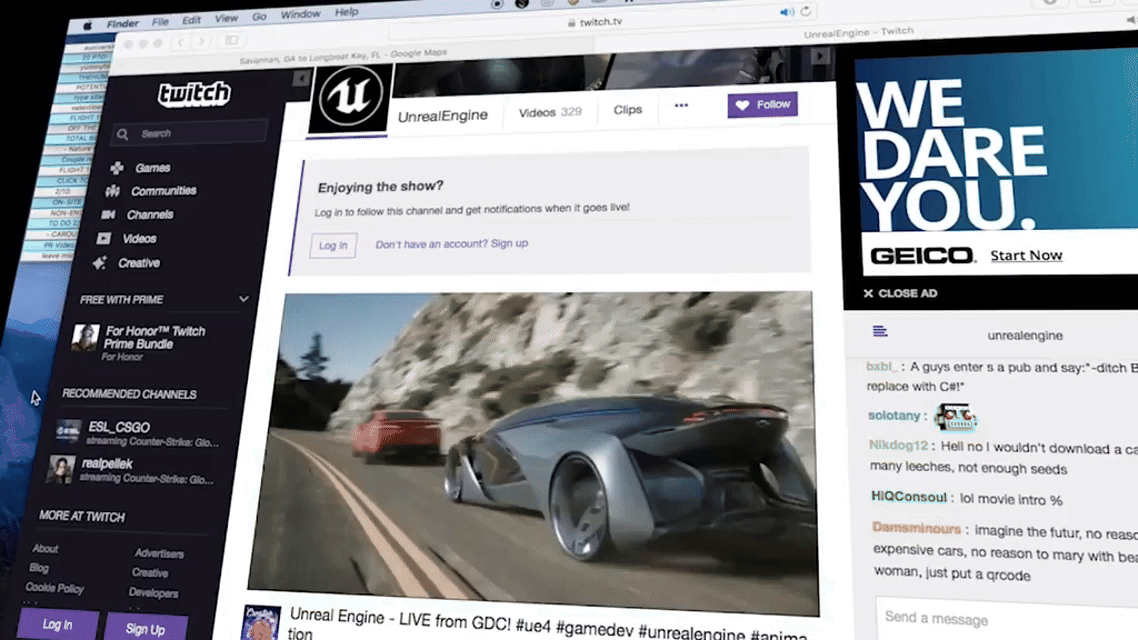Click the Twitch logo in the sidebar
The width and height of the screenshot is (1138, 640).
coord(195,94)
